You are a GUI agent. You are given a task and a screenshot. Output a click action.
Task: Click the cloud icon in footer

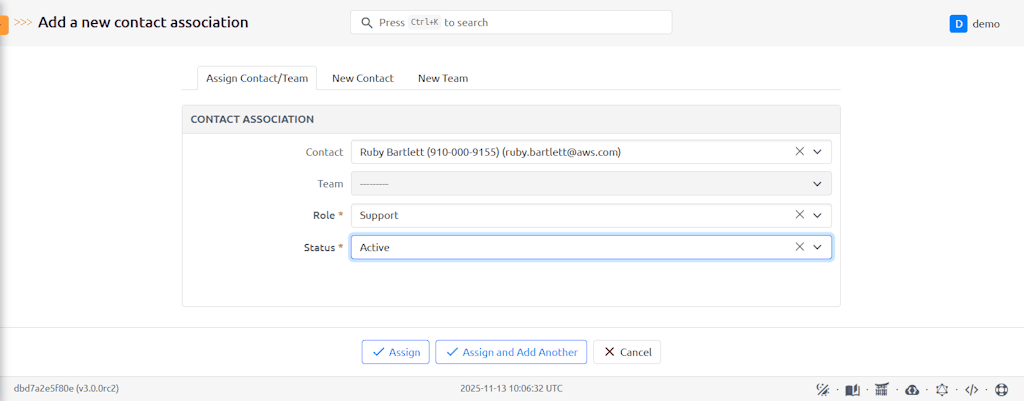[911, 389]
